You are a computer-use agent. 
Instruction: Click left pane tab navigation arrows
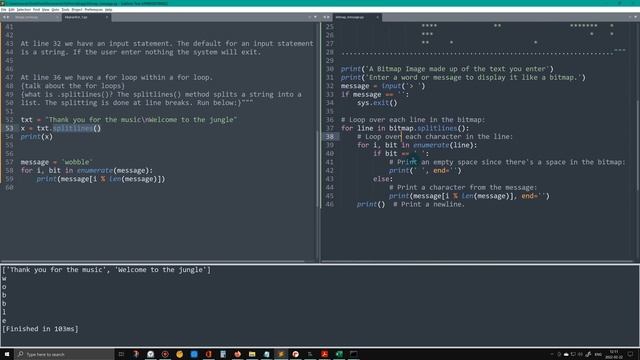click(6, 17)
